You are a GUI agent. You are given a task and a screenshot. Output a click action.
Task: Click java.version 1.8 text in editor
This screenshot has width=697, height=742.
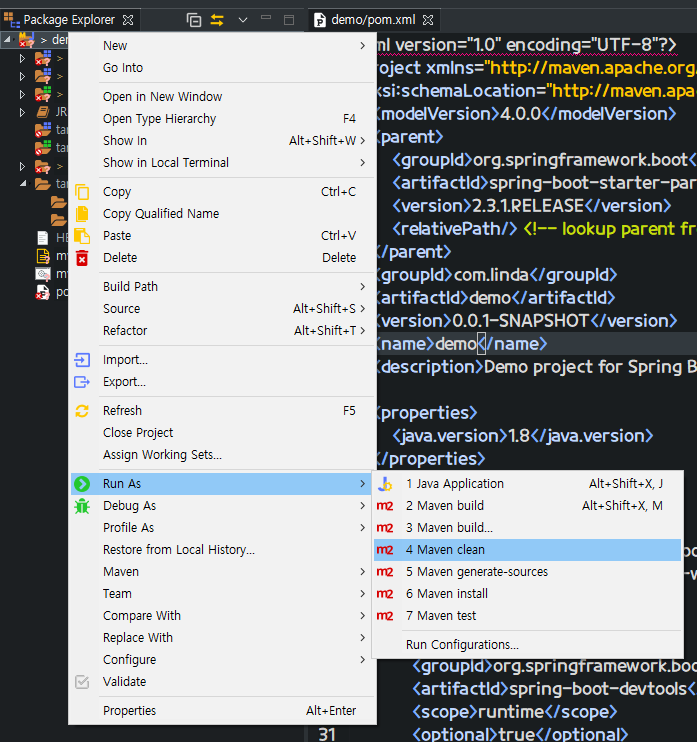[x=519, y=436]
